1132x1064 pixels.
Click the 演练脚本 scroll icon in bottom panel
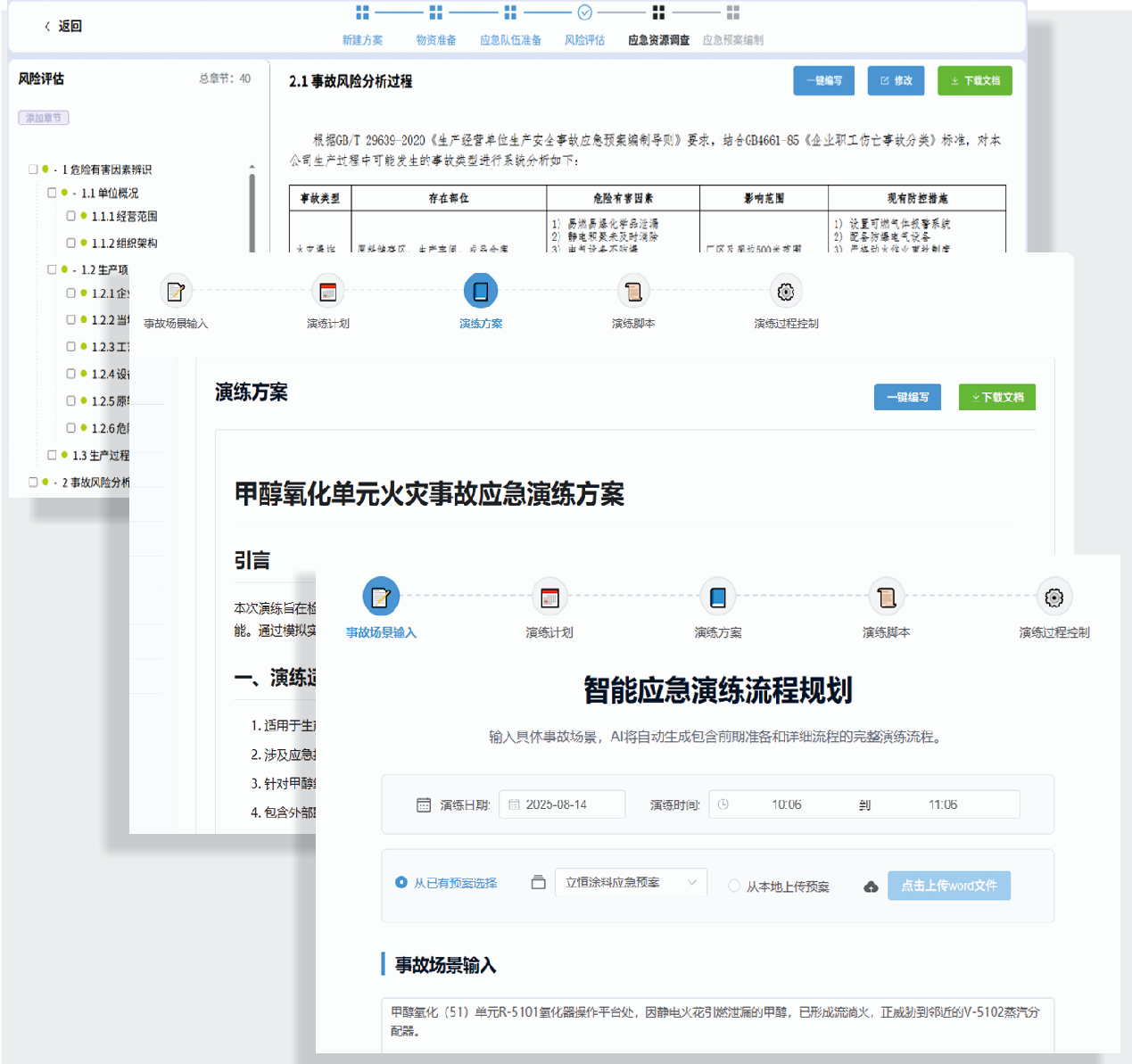886,597
